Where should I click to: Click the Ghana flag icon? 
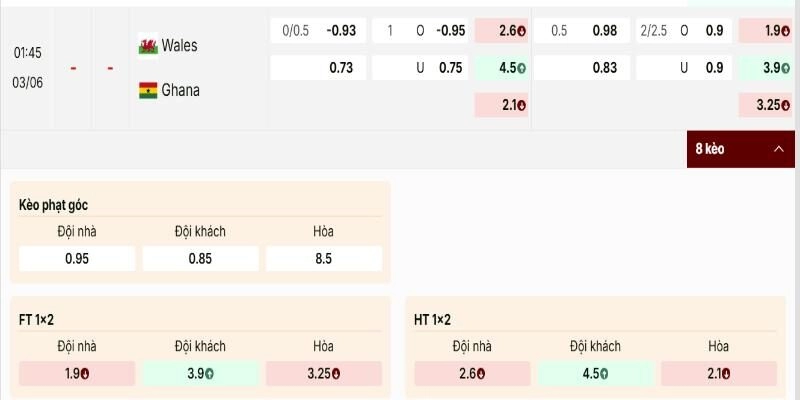click(x=148, y=90)
